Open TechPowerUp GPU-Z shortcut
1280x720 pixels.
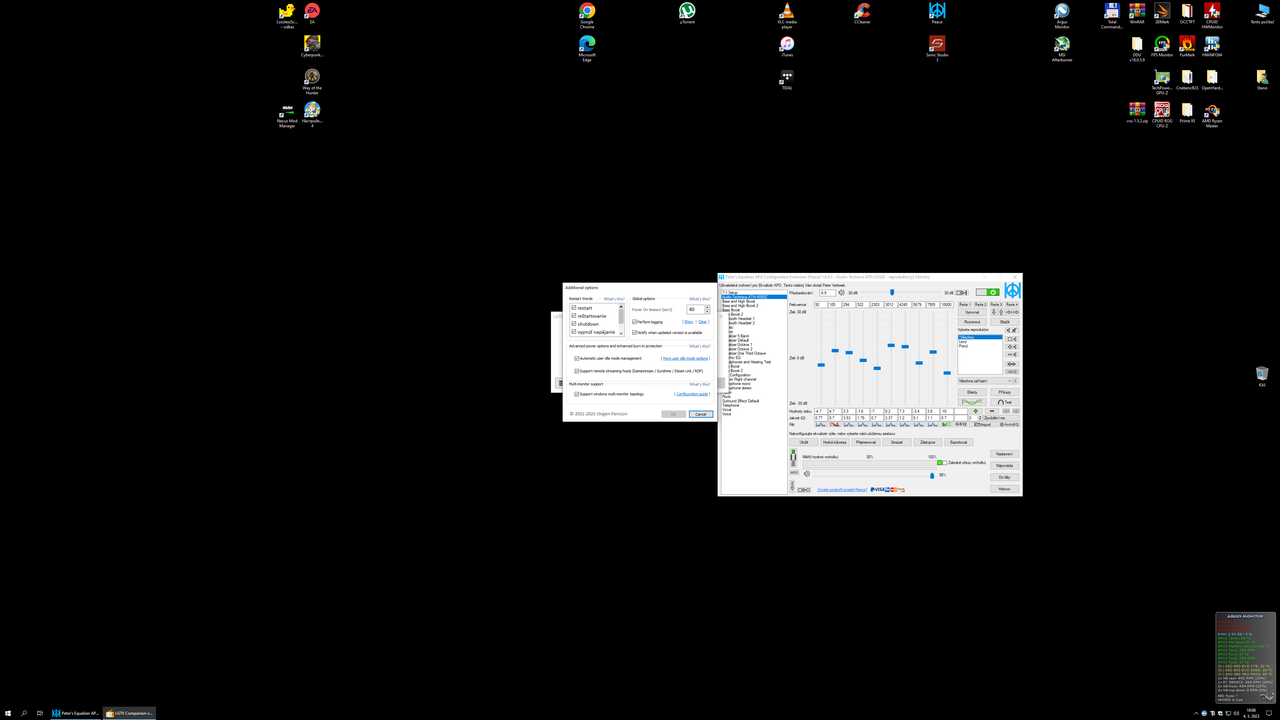(x=1162, y=81)
